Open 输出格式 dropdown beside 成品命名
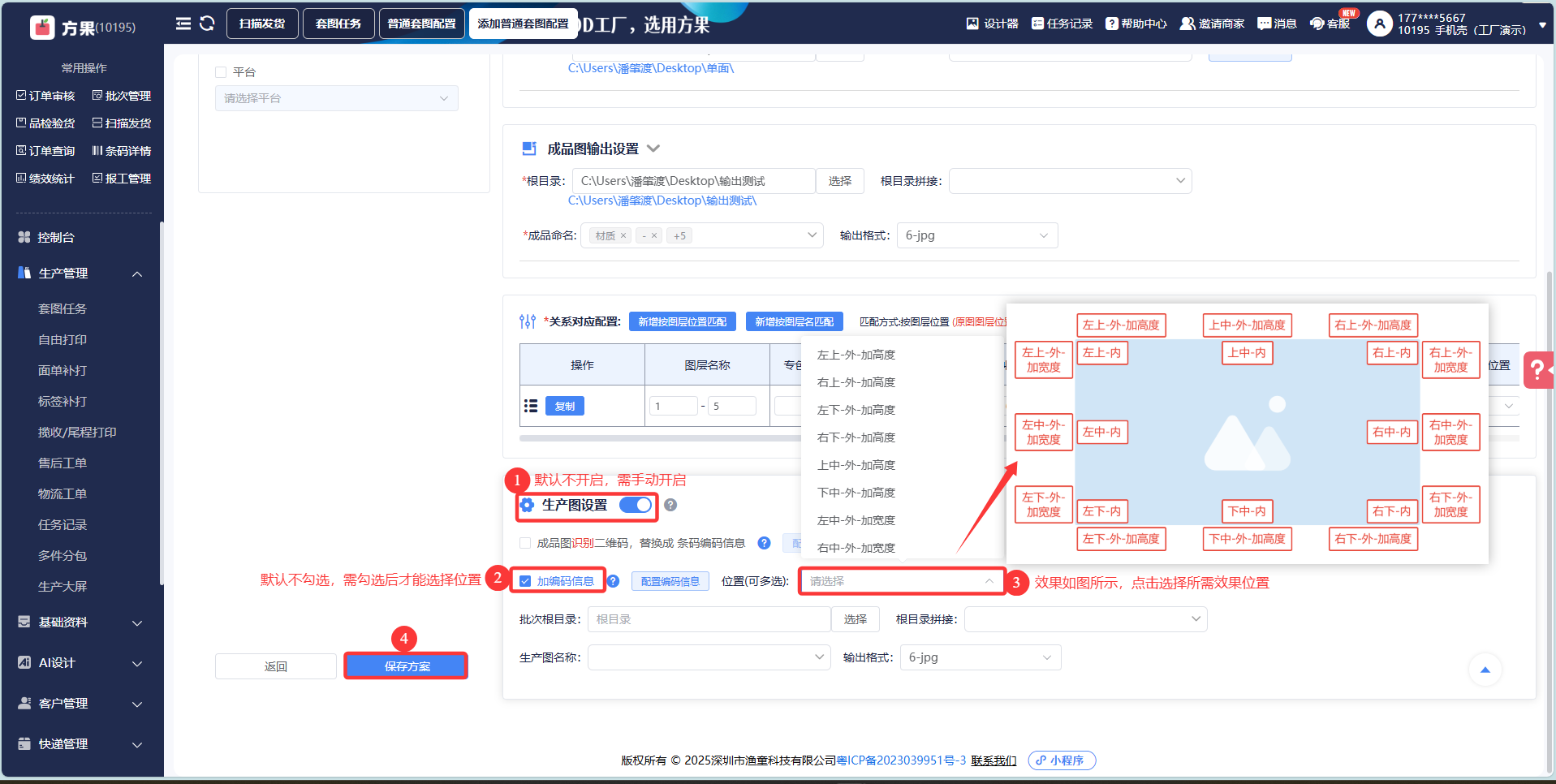 pyautogui.click(x=977, y=235)
